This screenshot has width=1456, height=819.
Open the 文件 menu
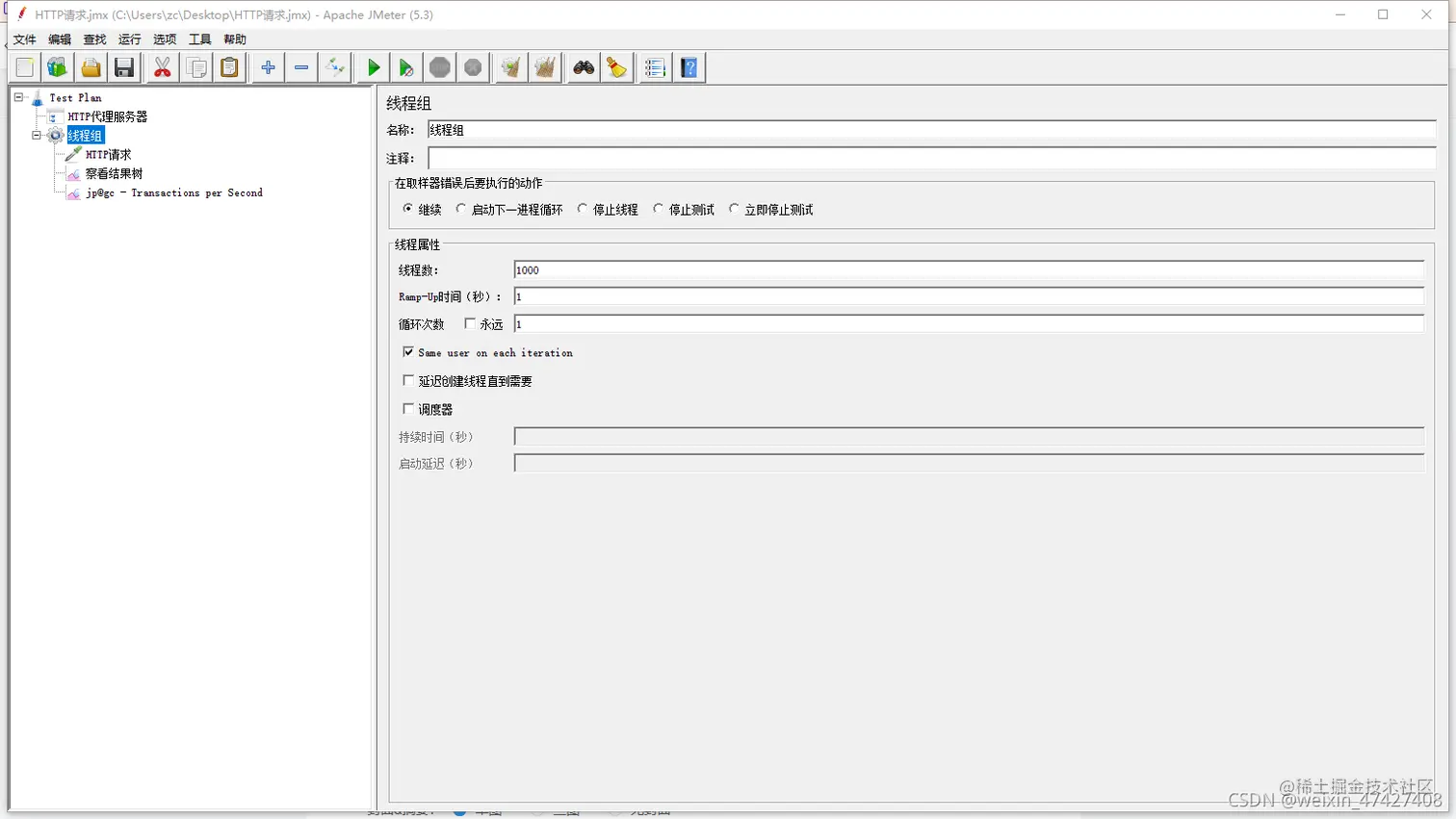click(x=25, y=39)
